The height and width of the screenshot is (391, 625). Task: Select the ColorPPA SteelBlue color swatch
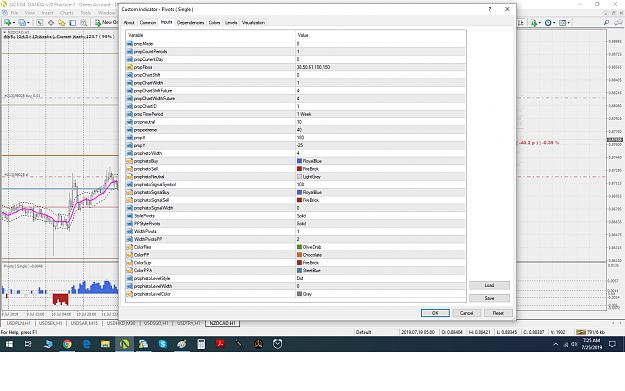(299, 270)
